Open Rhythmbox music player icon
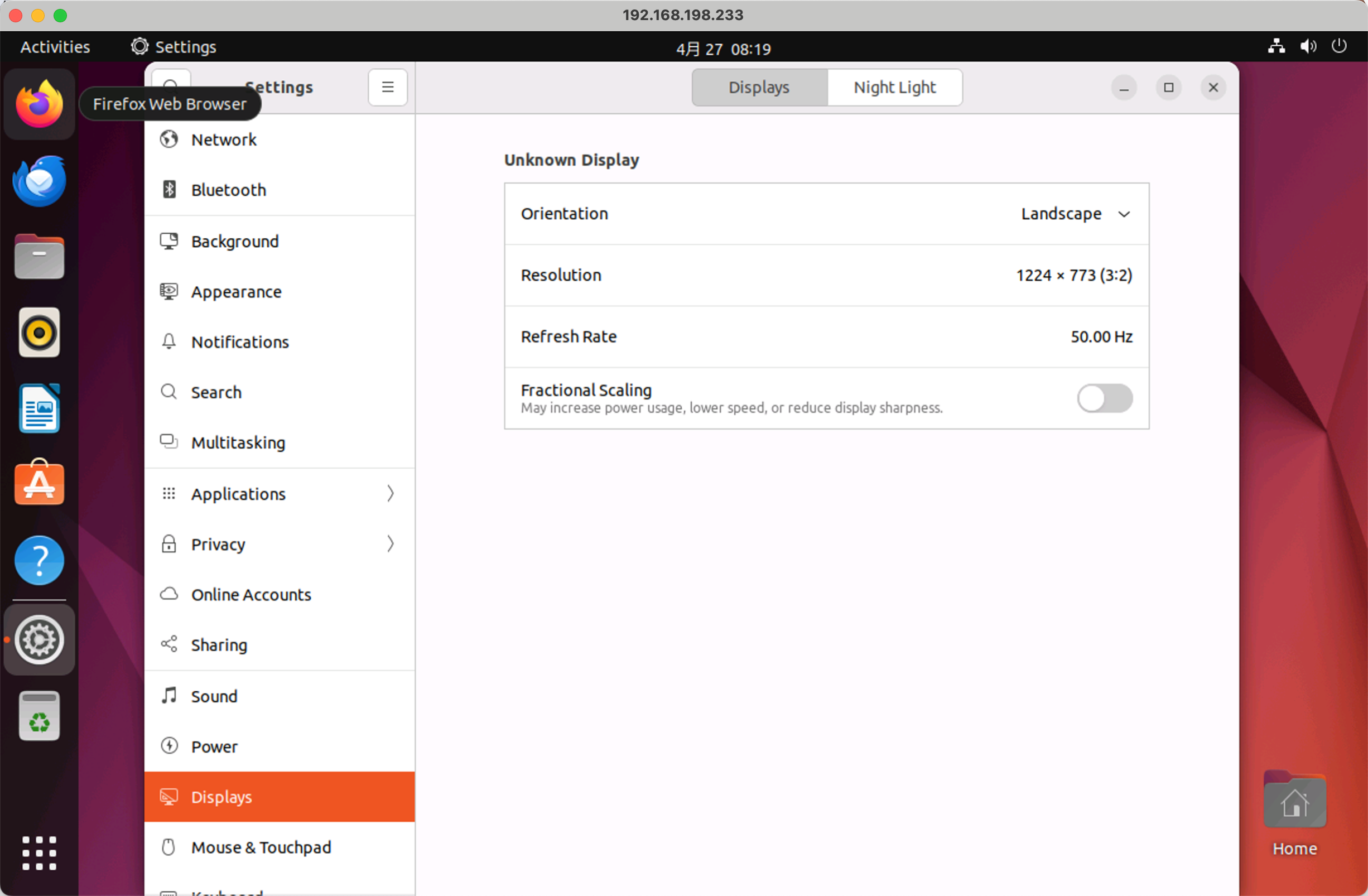 (x=39, y=332)
